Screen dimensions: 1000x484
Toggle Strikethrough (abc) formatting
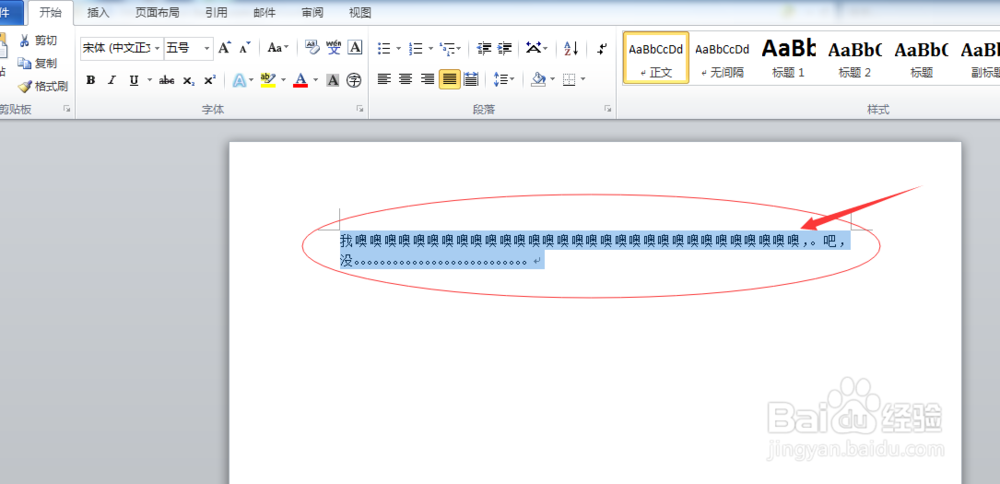click(166, 80)
